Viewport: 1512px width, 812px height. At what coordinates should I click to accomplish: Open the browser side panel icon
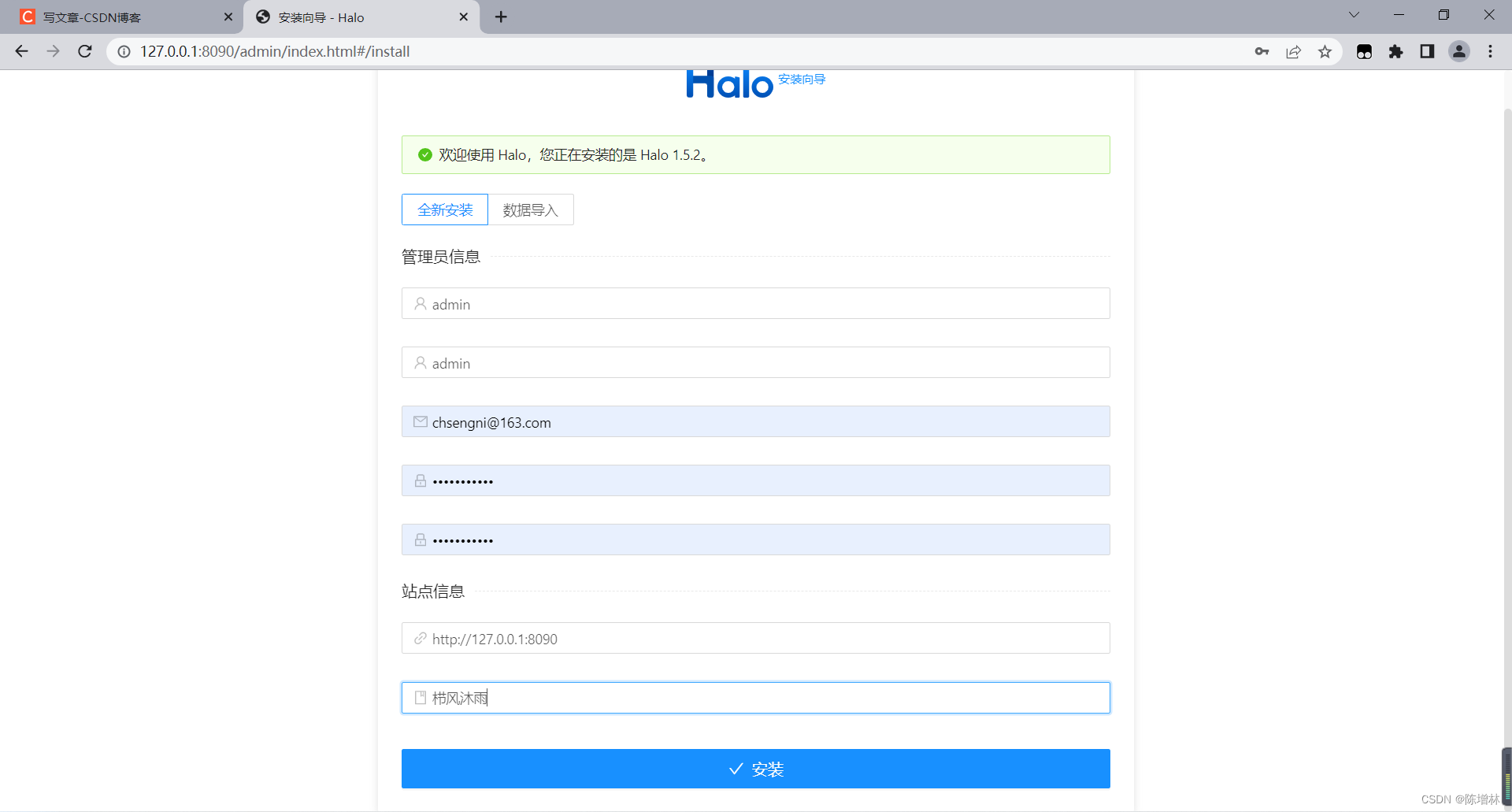1428,51
